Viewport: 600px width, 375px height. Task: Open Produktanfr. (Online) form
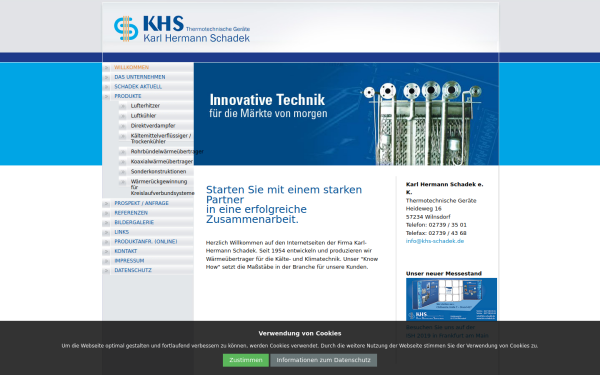145,241
